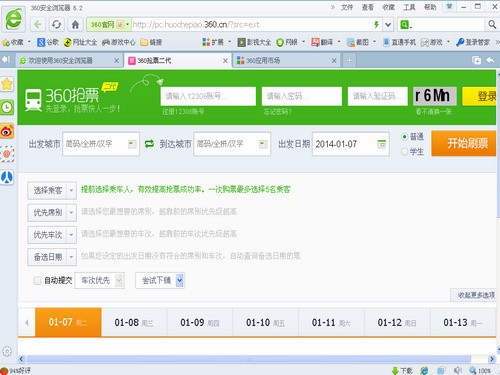500x375 pixels.
Task: Click 影视大全 toolbar icon
Action: pyautogui.click(x=254, y=42)
